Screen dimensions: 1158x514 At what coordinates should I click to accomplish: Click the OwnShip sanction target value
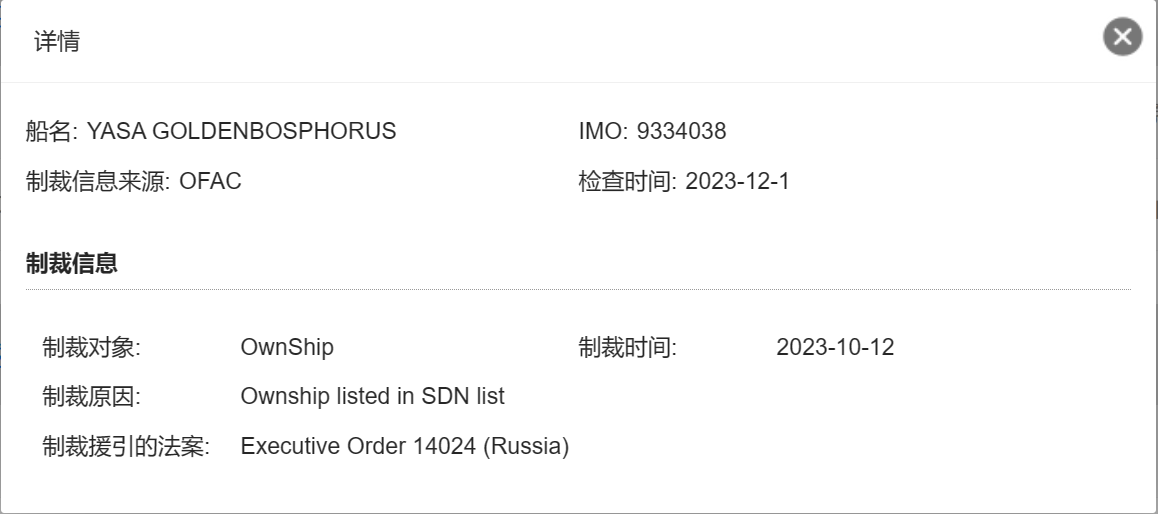pos(287,347)
